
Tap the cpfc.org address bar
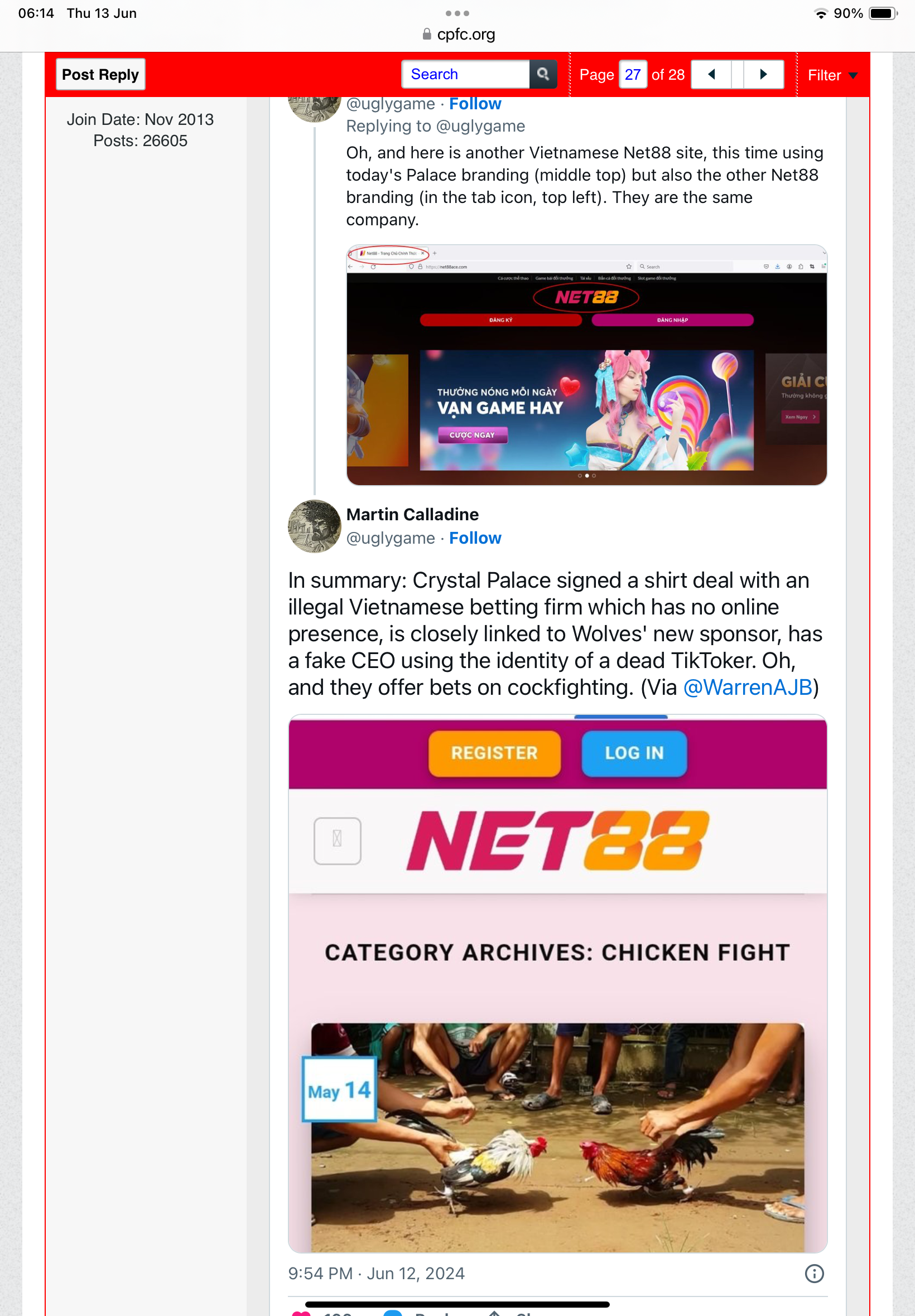pos(458,35)
